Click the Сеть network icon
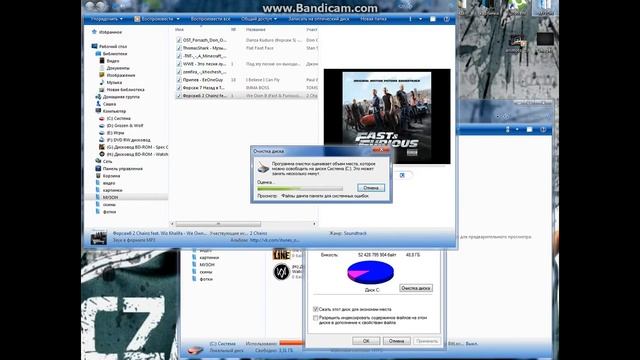The width and height of the screenshot is (640, 360). click(98, 161)
